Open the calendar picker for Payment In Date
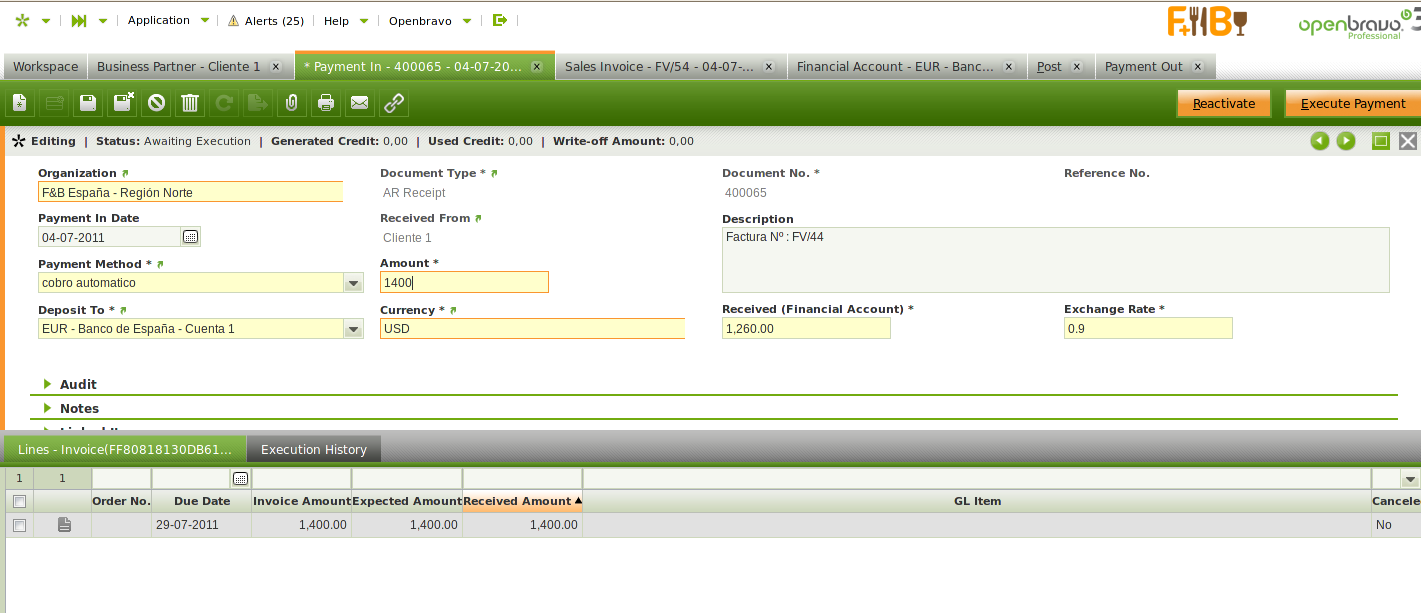 (x=191, y=237)
